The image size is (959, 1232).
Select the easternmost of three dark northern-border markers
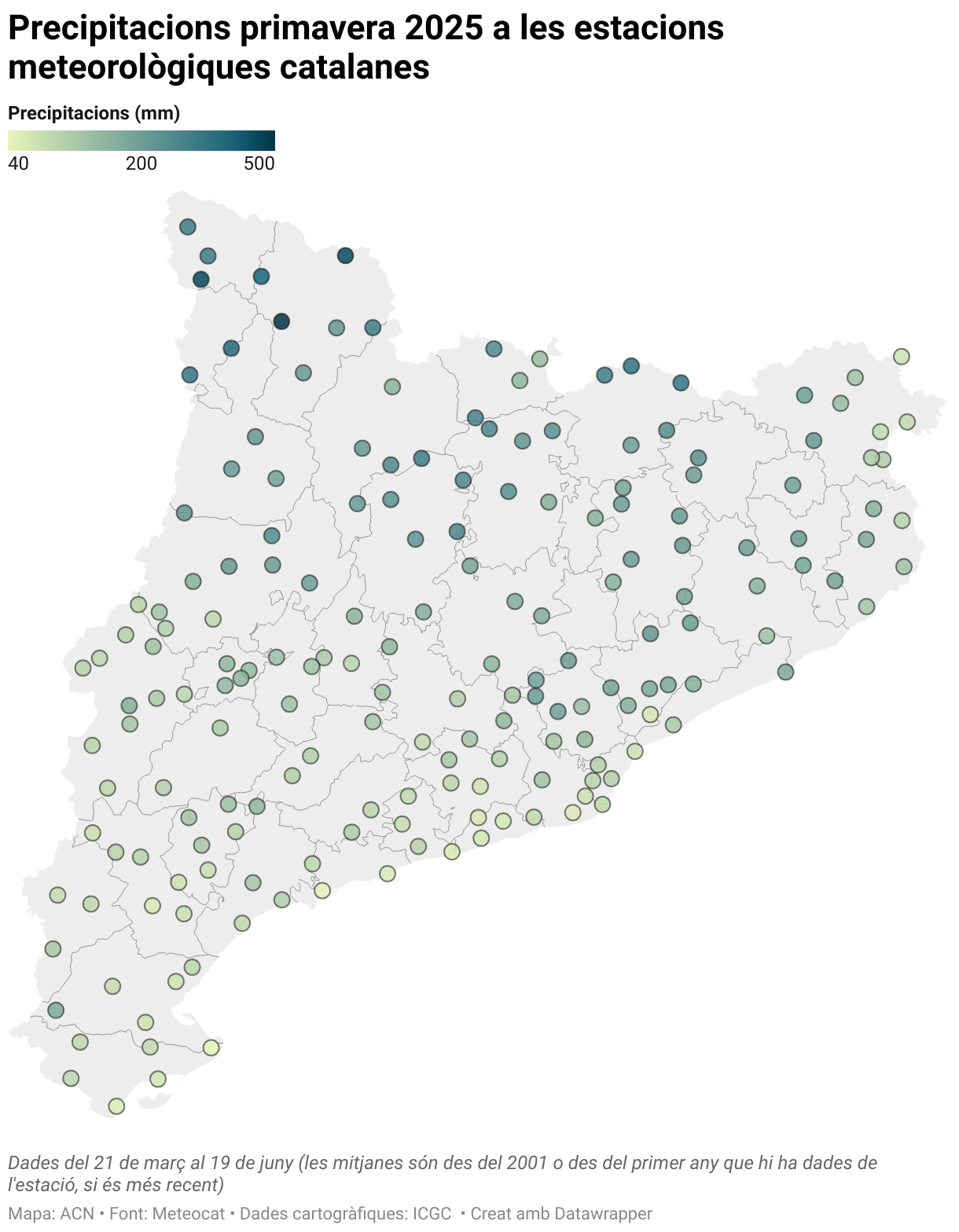pyautogui.click(x=681, y=383)
